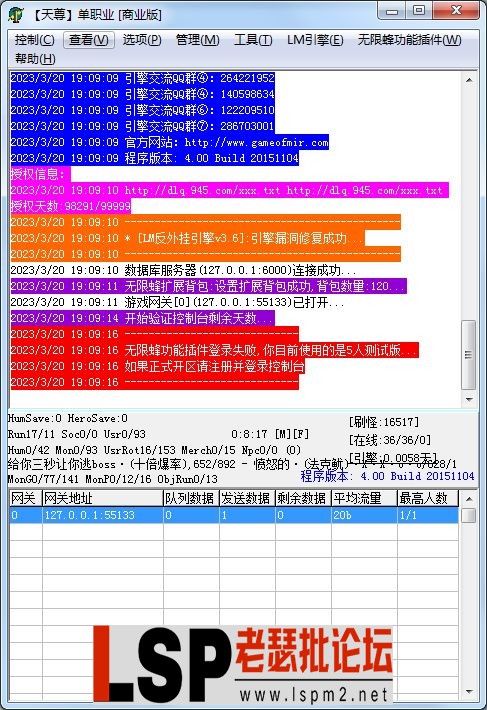The image size is (487, 710).
Task: Click blue 程序版本 4.00 Build log line
Action: coord(154,158)
